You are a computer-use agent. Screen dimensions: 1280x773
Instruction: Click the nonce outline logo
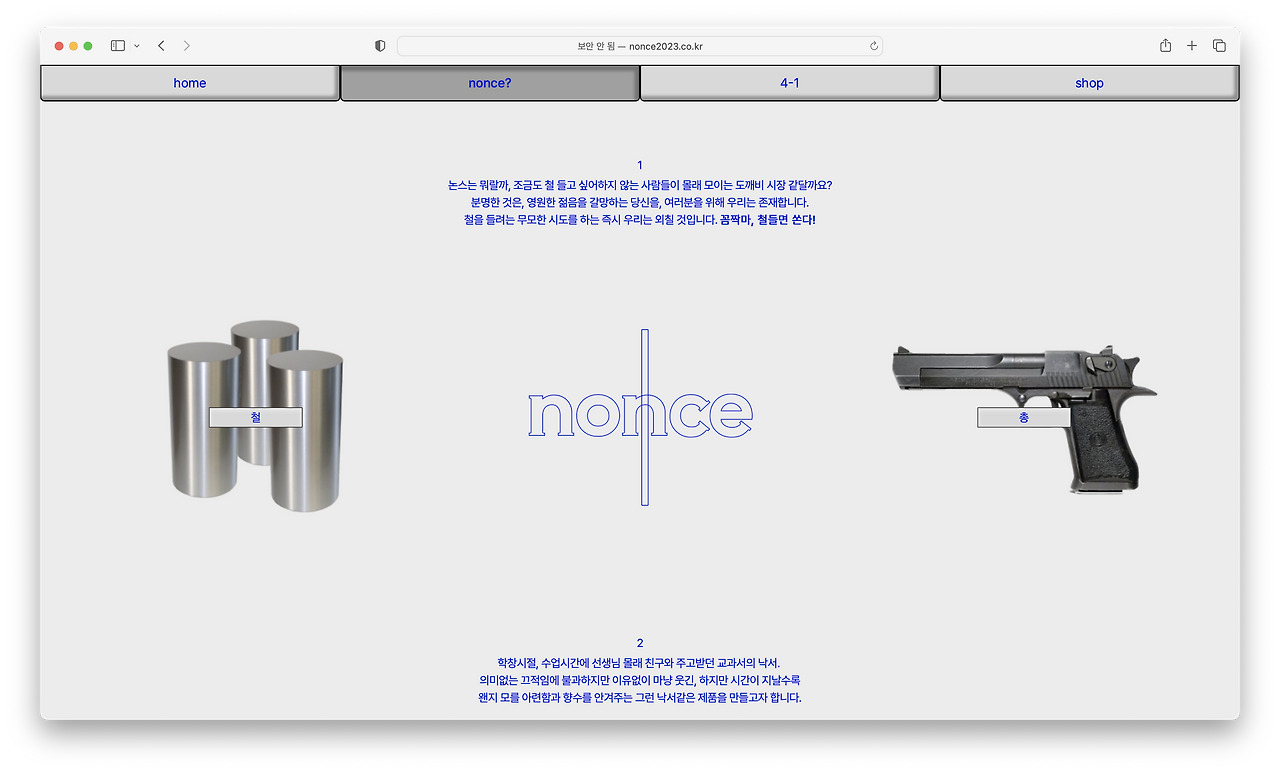point(640,416)
